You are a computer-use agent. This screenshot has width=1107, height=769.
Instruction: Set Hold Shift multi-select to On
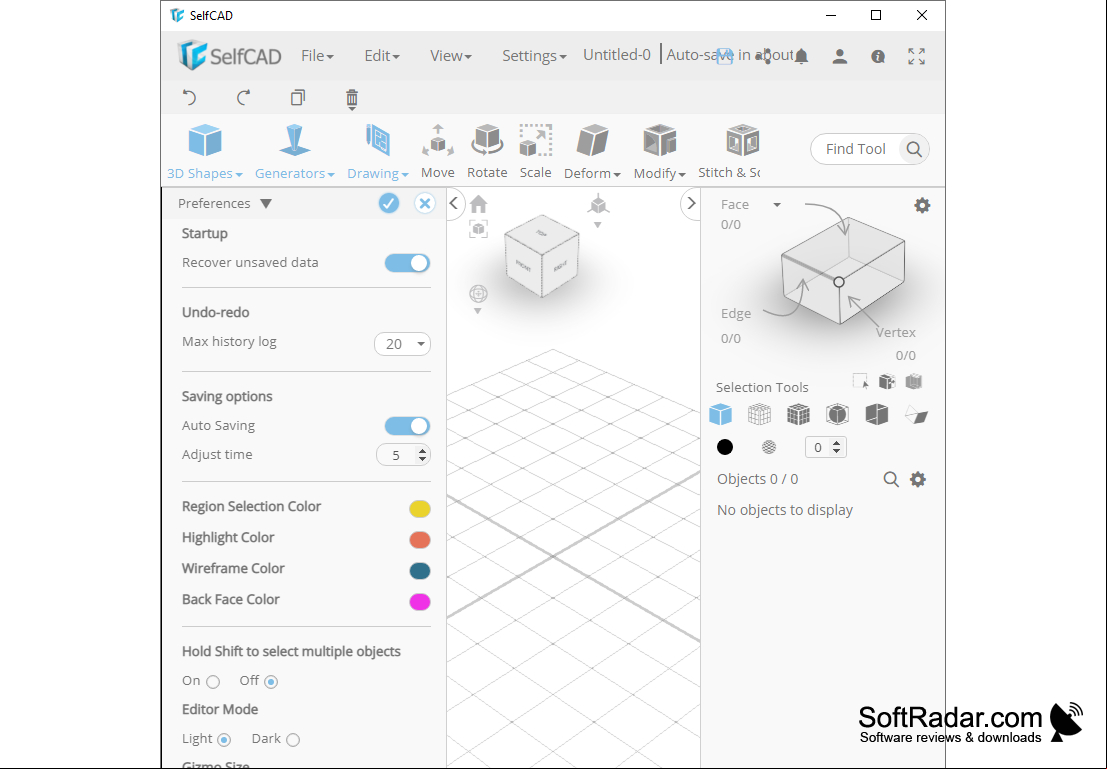213,682
